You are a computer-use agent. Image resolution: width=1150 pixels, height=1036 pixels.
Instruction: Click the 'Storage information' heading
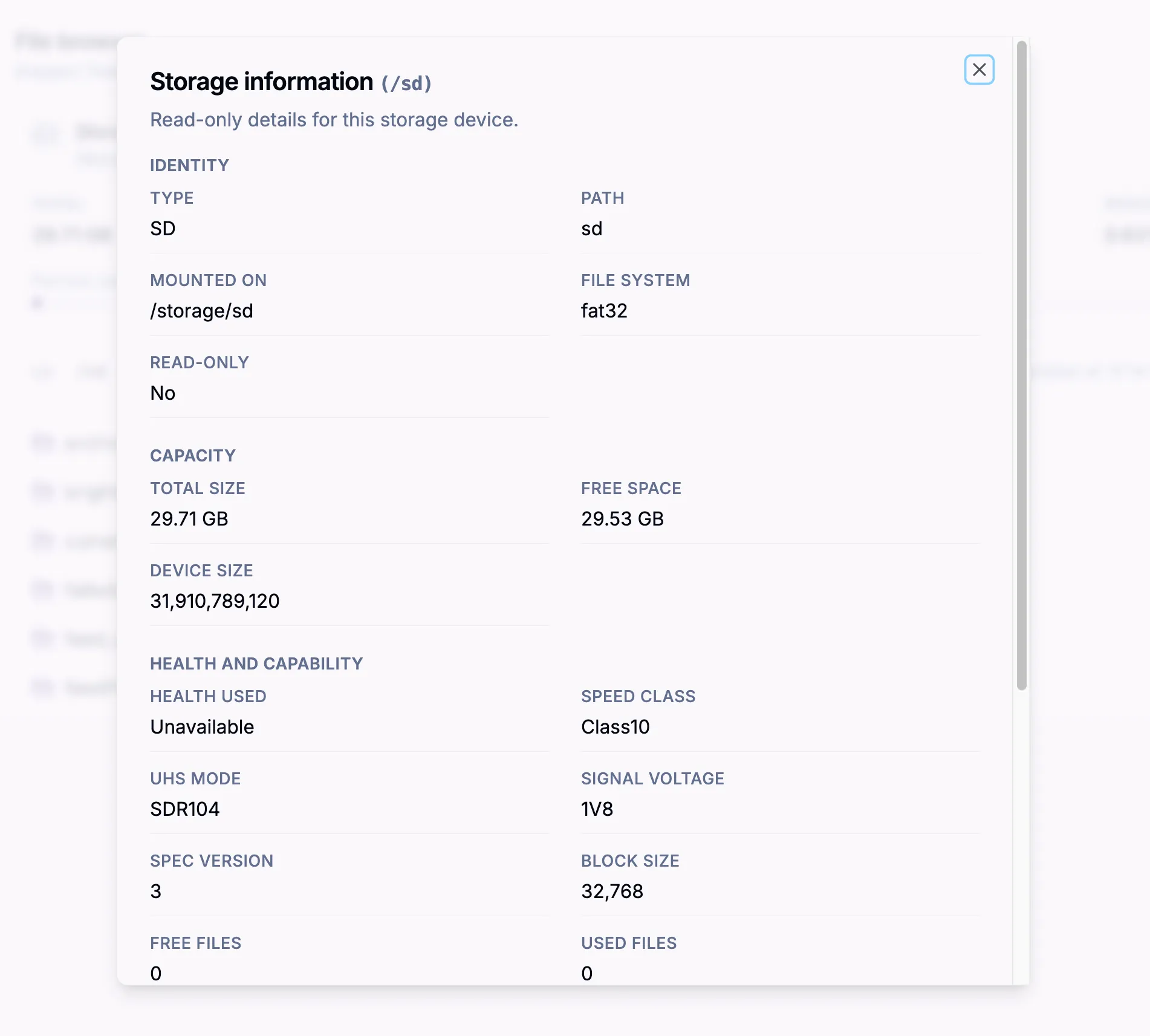pyautogui.click(x=261, y=82)
